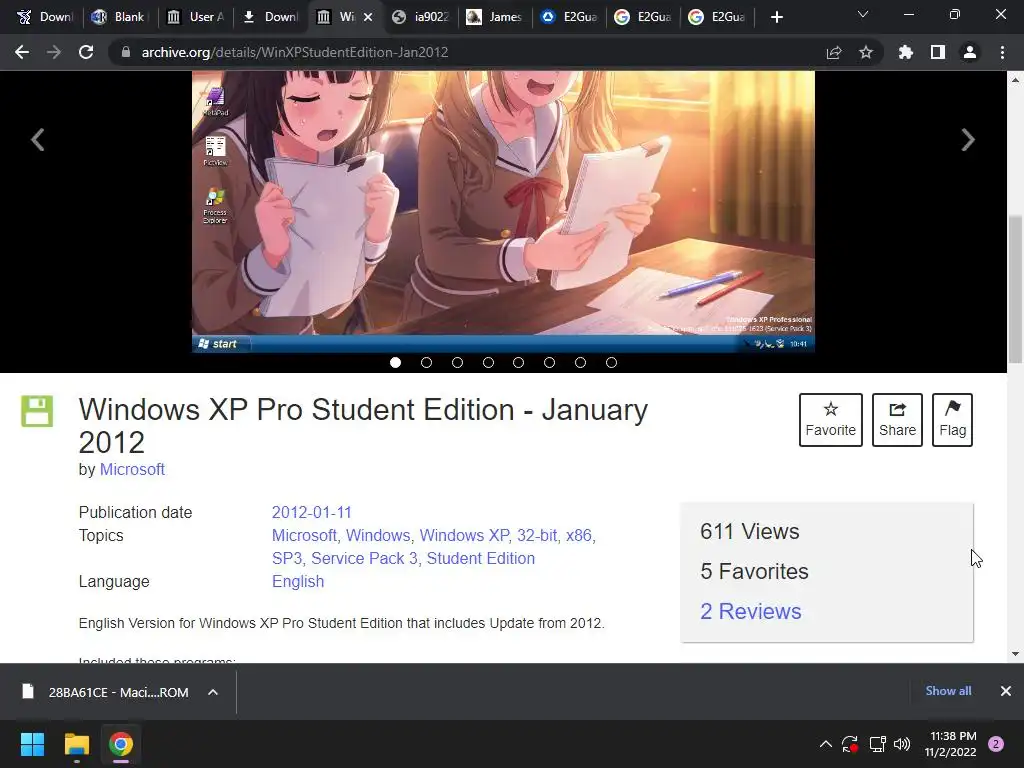The image size is (1024, 768).
Task: Open notification center badge
Action: 996,744
